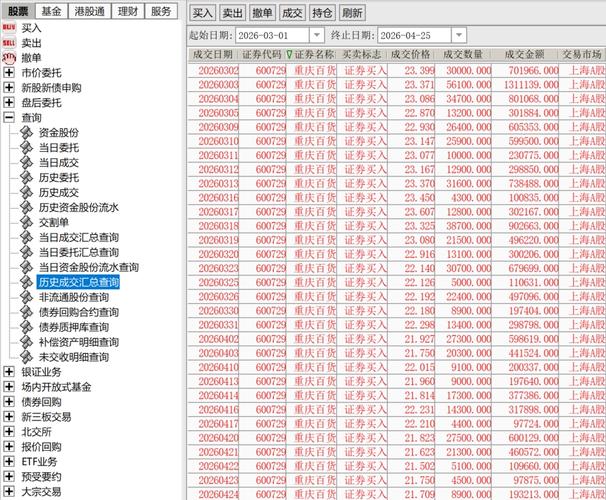Click the icon next to 非流通股份查询
606x500 pixels.
coord(26,297)
